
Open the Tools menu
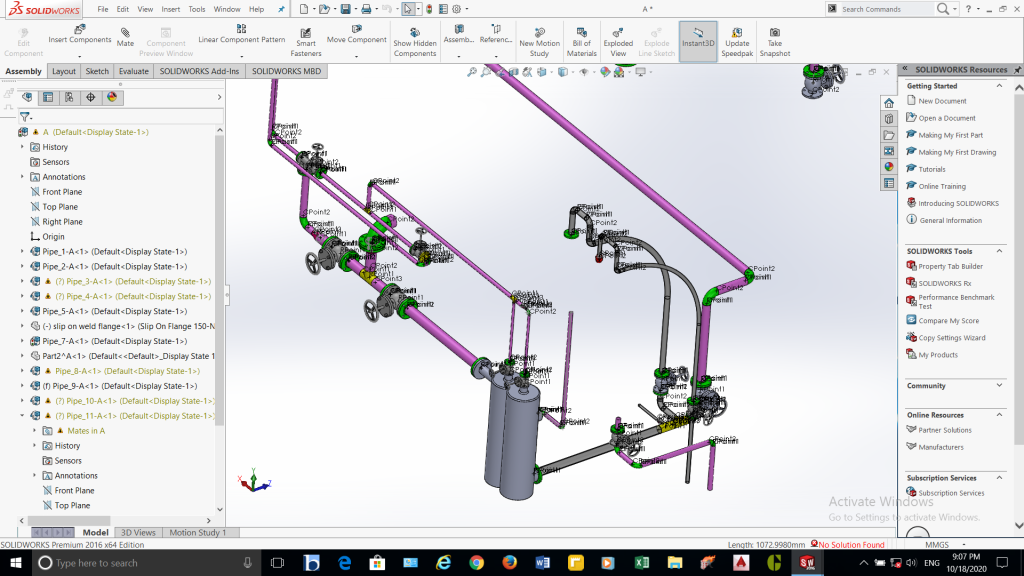pos(197,9)
